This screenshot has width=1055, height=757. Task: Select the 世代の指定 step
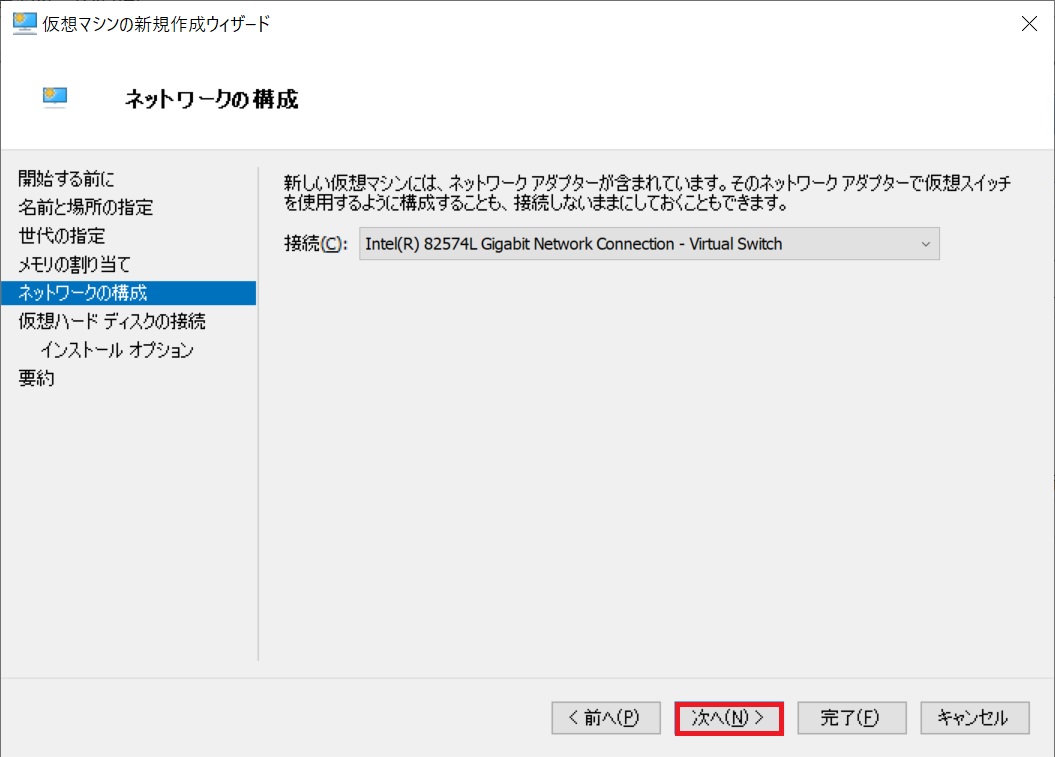pos(62,236)
